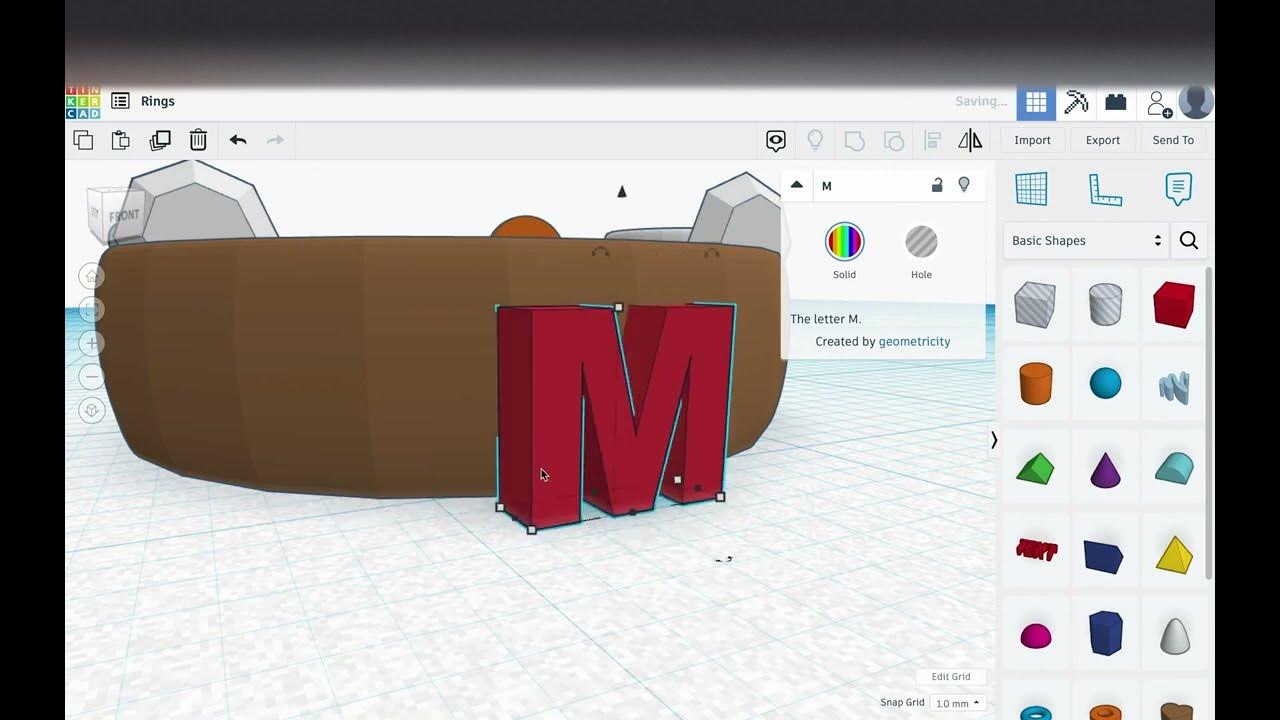Viewport: 1280px width, 720px height.
Task: Open the user profile avatar
Action: pyautogui.click(x=1196, y=102)
